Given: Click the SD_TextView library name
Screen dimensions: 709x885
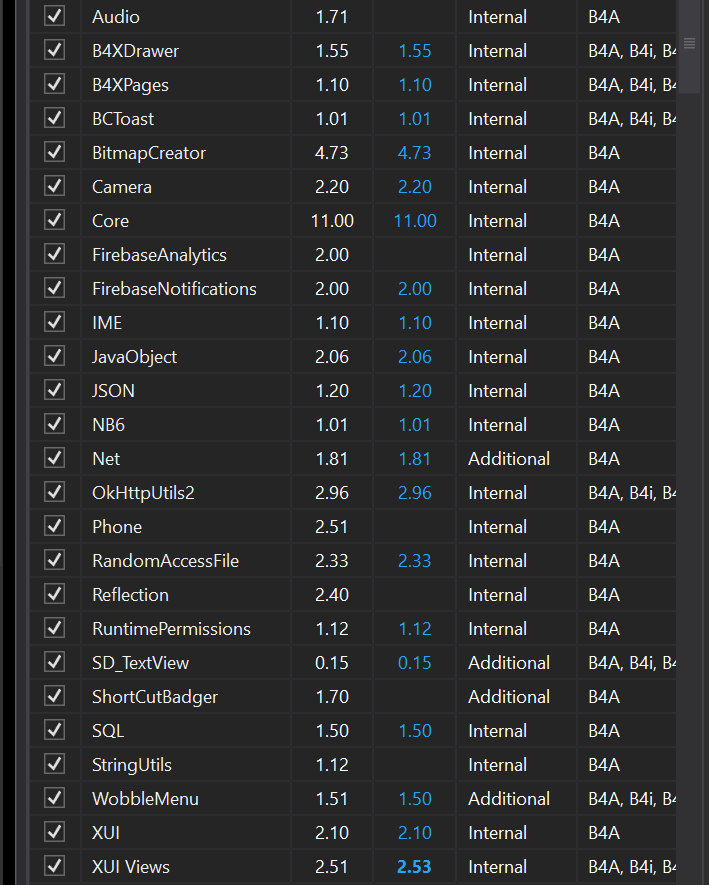Looking at the screenshot, I should coord(140,663).
